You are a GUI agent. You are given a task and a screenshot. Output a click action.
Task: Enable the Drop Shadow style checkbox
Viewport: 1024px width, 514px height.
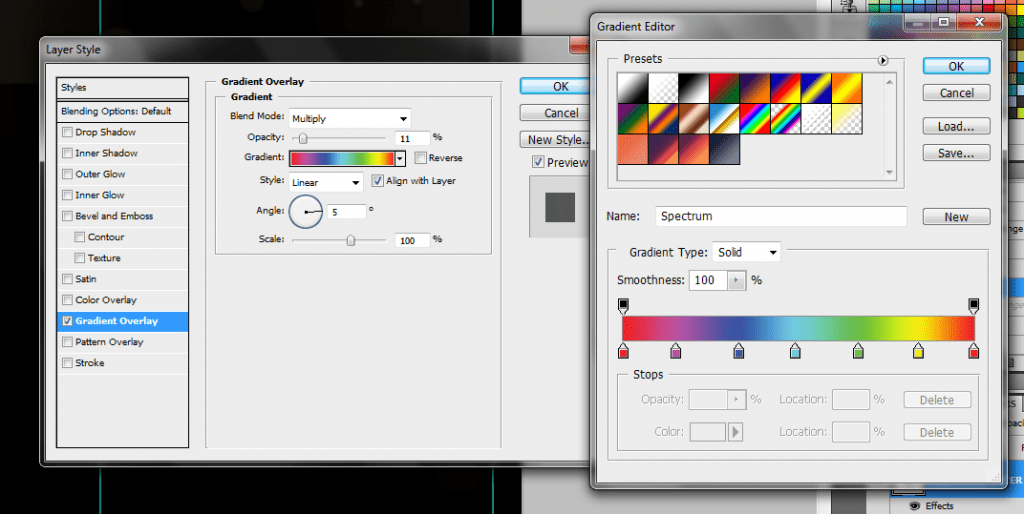pyautogui.click(x=67, y=132)
